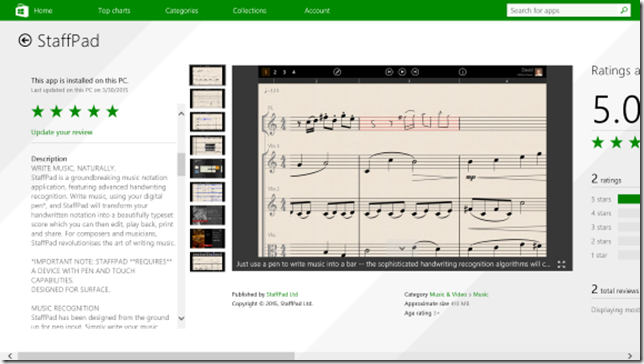Click the large StaffPad screenshot preview
Screen dimensions: 644x364
point(402,168)
